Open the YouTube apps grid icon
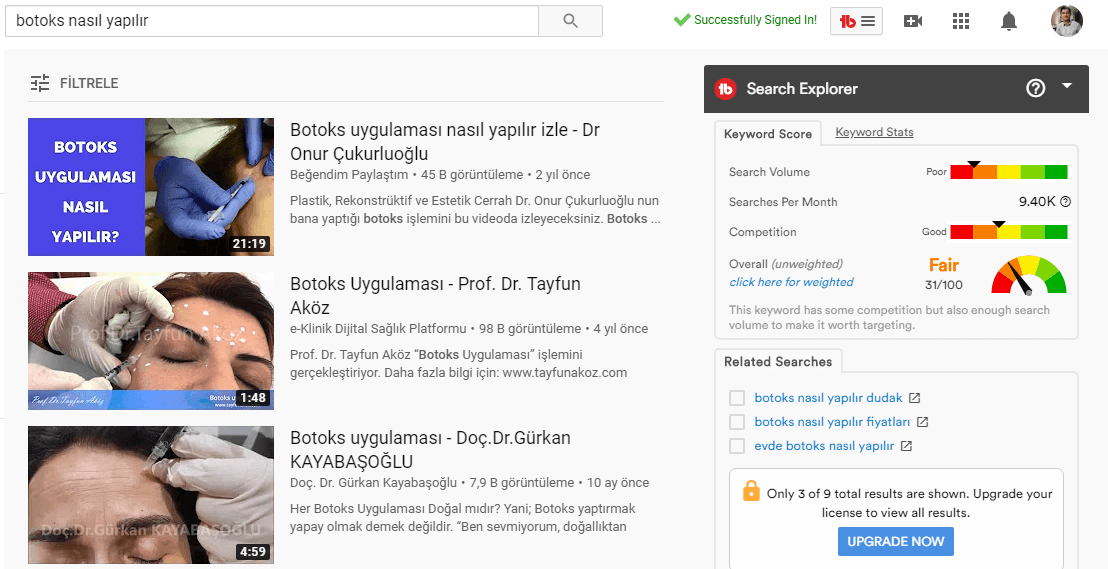The width and height of the screenshot is (1108, 569). point(961,21)
